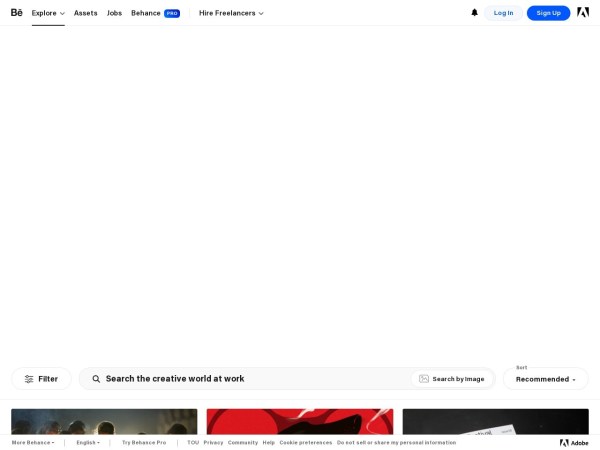This screenshot has height=450, width=600.
Task: Open the notifications bell
Action: click(x=474, y=13)
